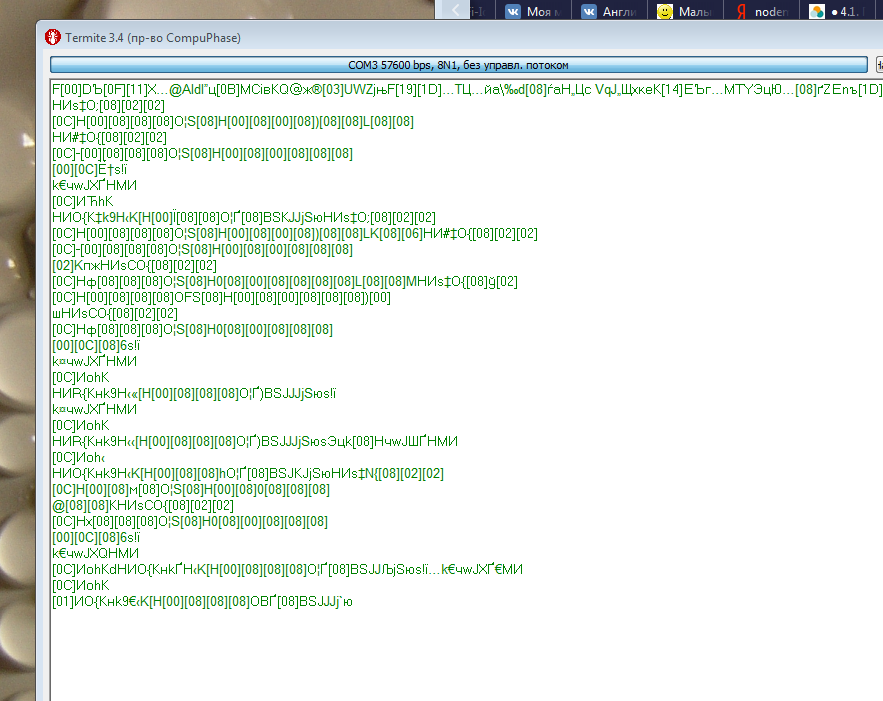Click the last line starting "[01]ИО{Кнk9€"
The width and height of the screenshot is (883, 701).
[x=202, y=601]
